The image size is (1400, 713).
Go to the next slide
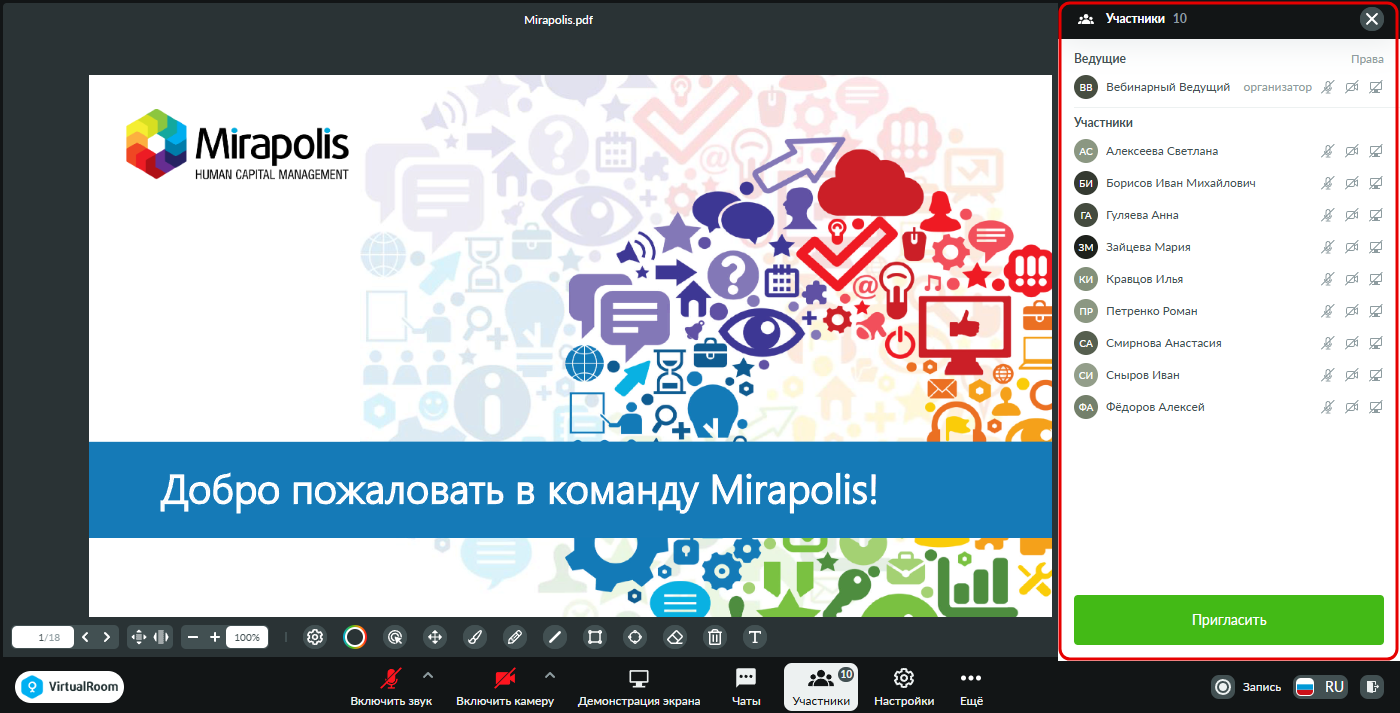pos(106,637)
